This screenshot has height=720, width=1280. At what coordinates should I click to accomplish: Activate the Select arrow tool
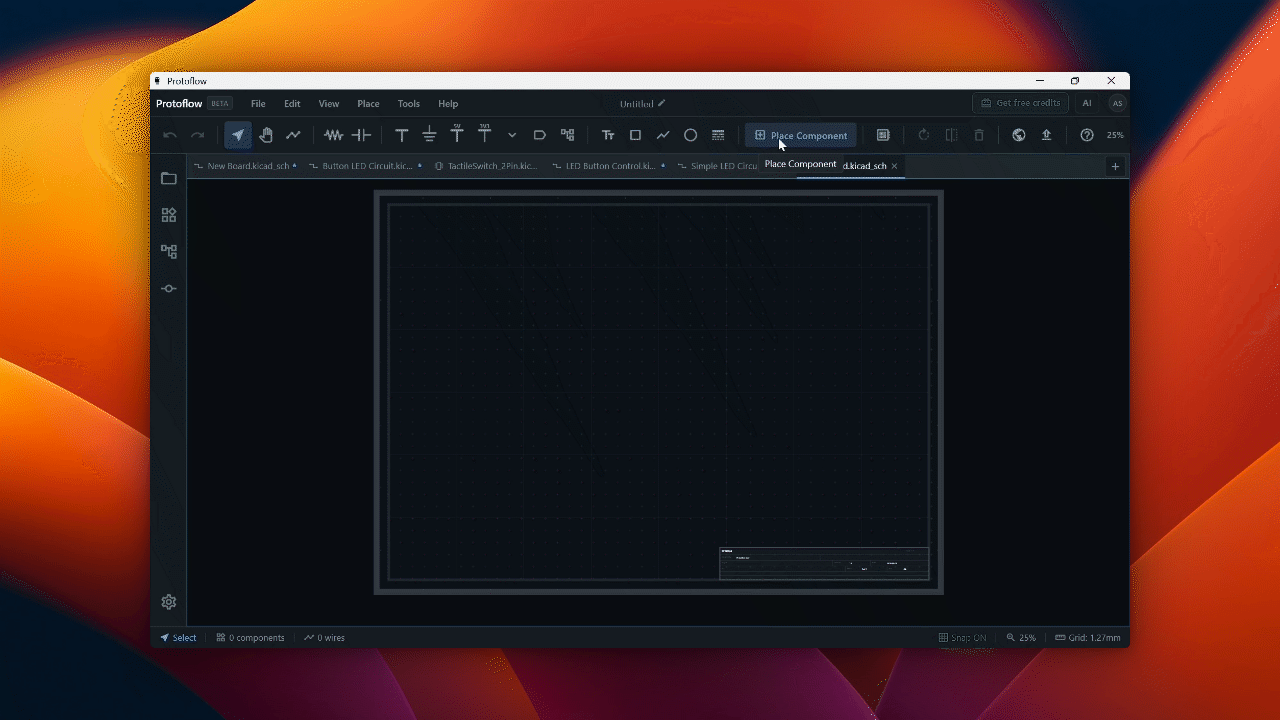238,135
